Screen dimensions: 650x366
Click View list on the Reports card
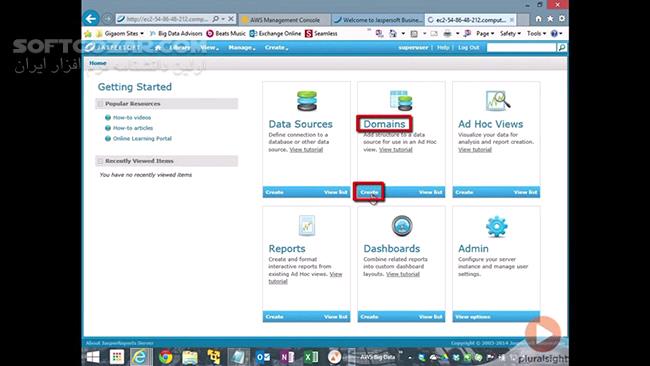(x=336, y=317)
